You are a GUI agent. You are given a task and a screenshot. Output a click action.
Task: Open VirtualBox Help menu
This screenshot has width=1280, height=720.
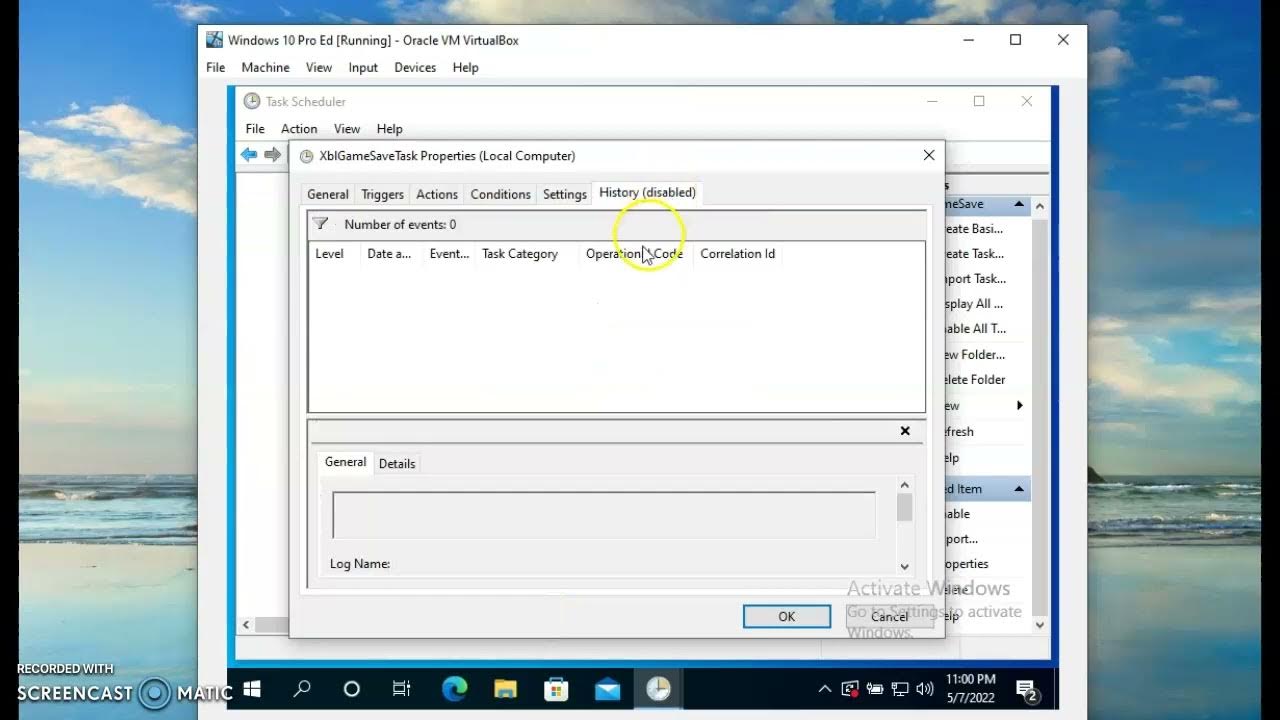tap(465, 67)
